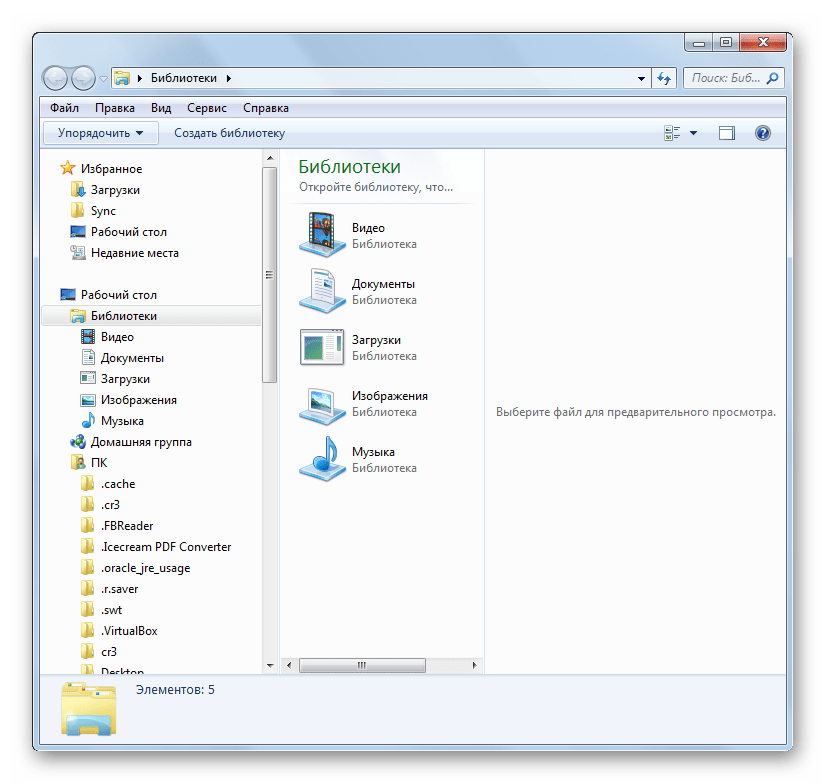Click Создать библиотеку button
The width and height of the screenshot is (826, 784).
(x=229, y=133)
